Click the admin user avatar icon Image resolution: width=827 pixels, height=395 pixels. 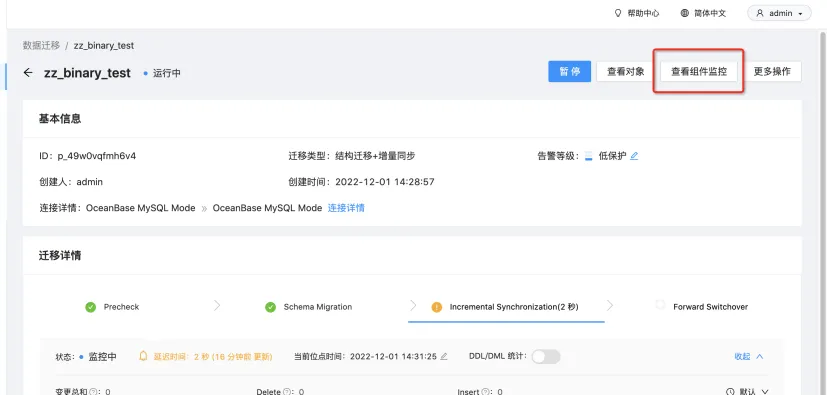[760, 13]
